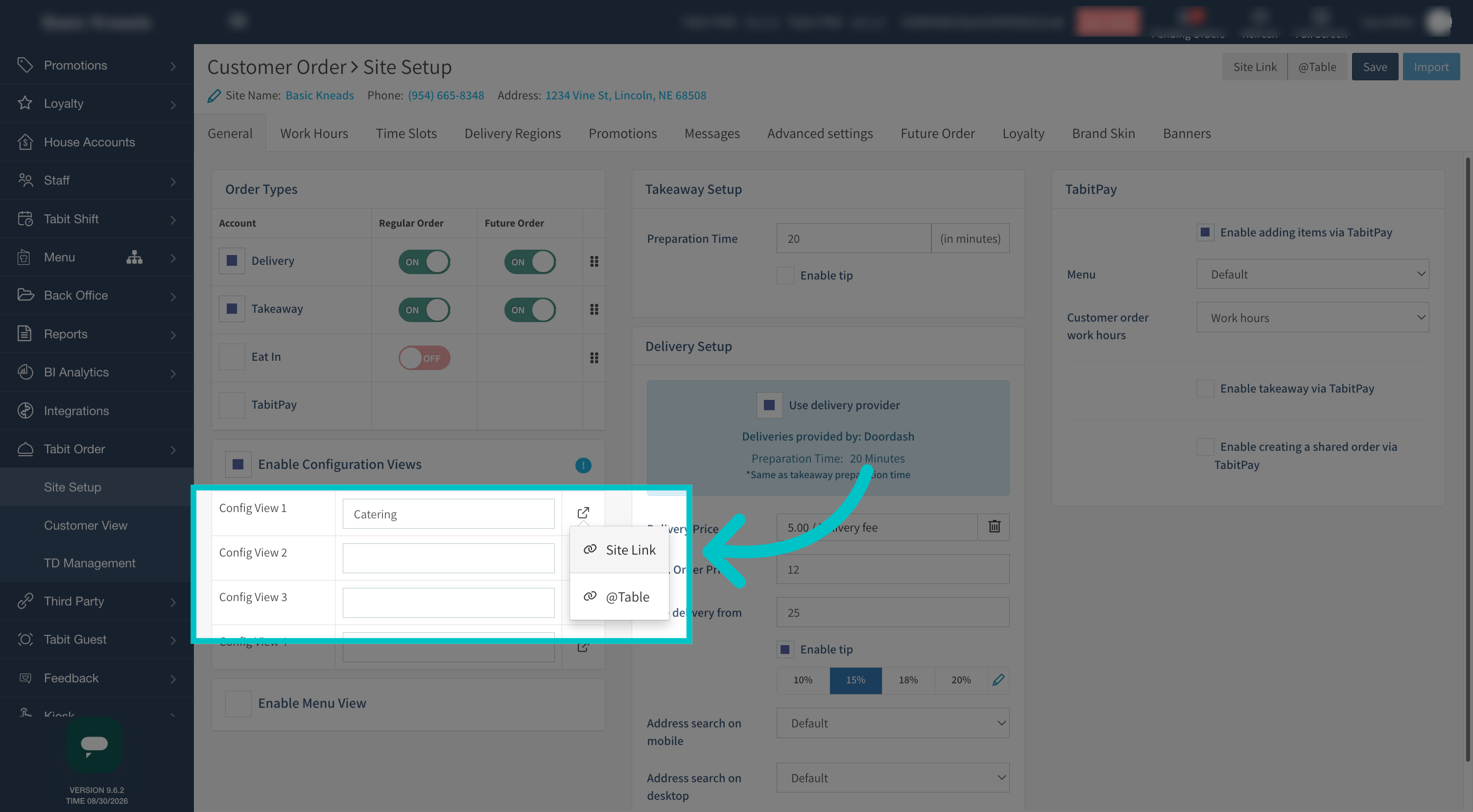Select the 18% tip option
The height and width of the screenshot is (812, 1473).
coord(908,680)
